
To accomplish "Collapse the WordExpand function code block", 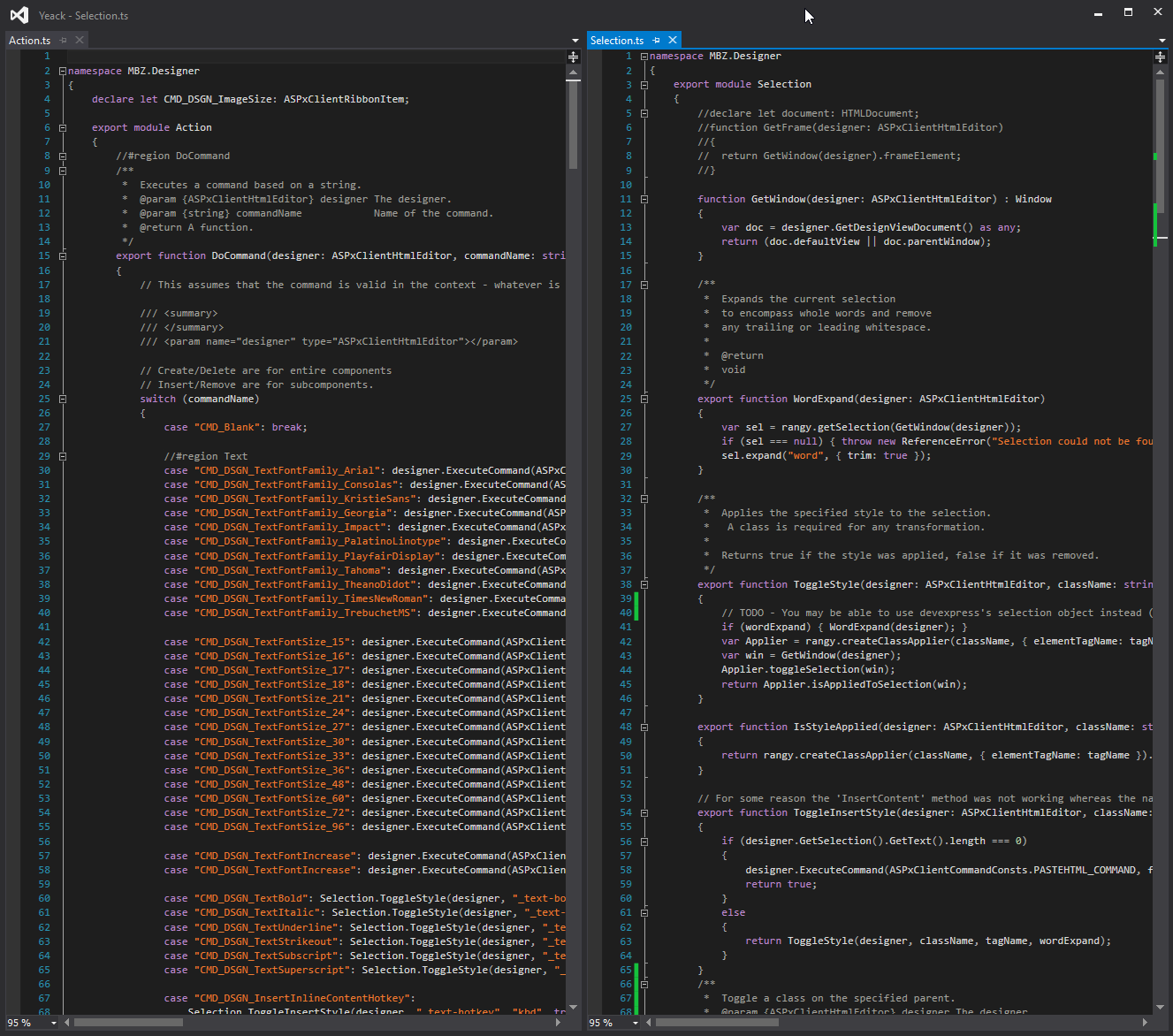I will [x=644, y=399].
